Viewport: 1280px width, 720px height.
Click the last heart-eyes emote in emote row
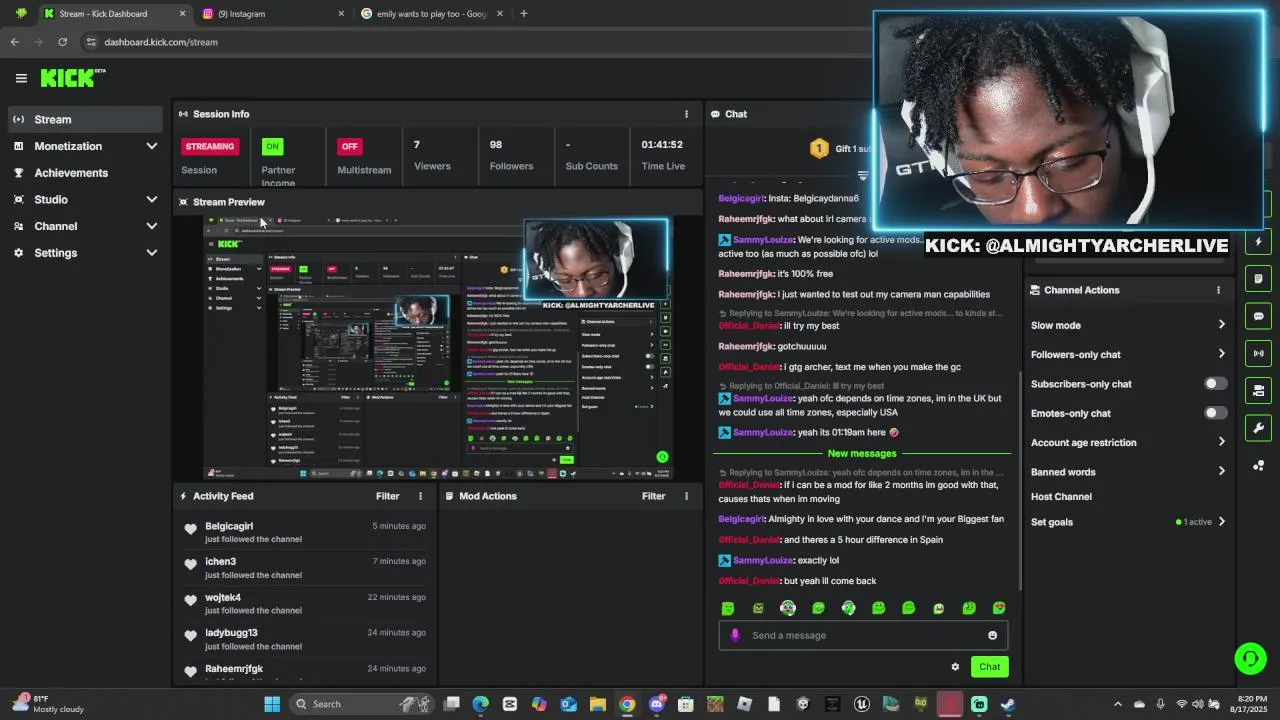click(999, 608)
